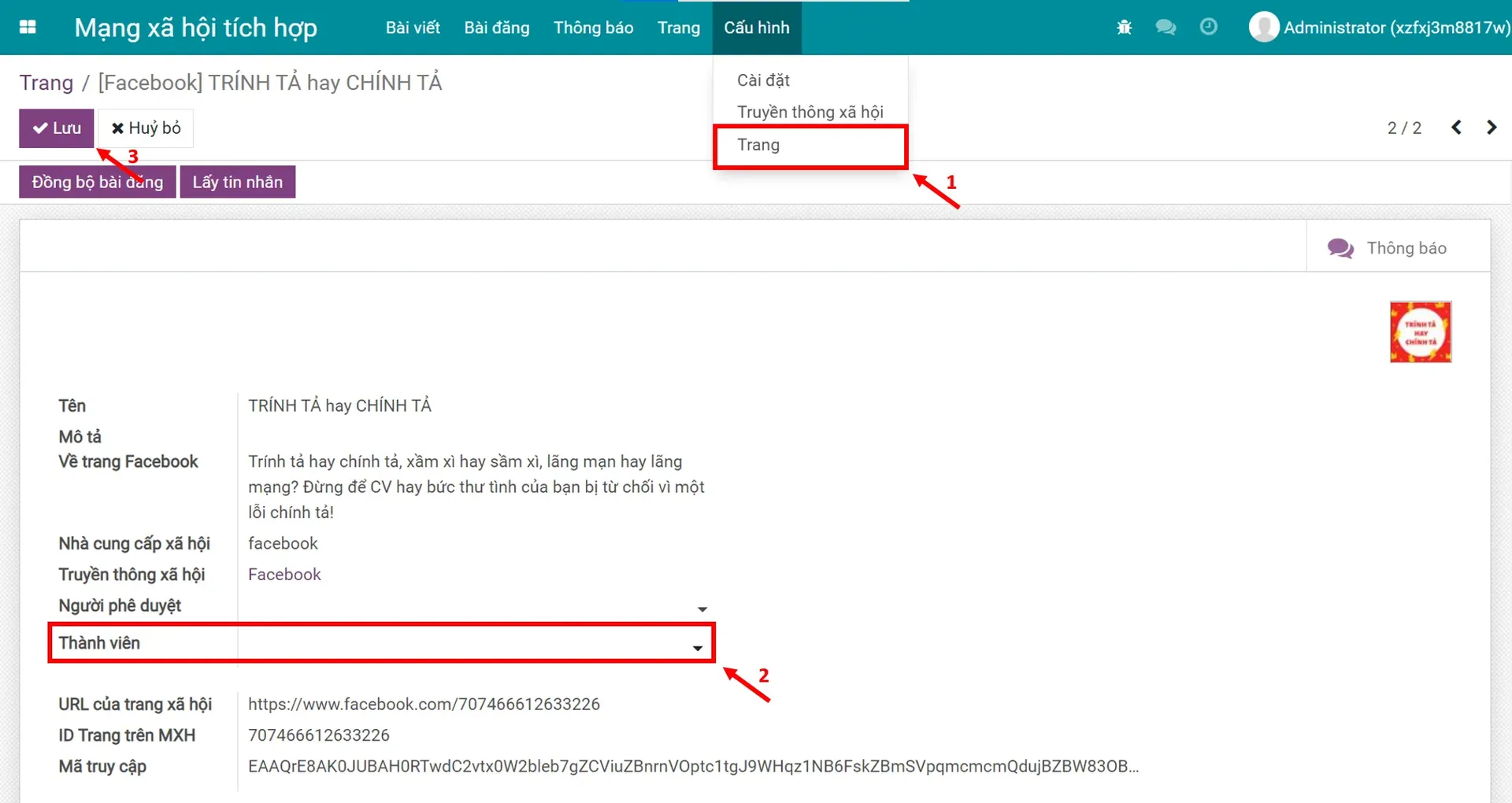The width and height of the screenshot is (1512, 803).
Task: Click the Truyền thông xã hội field label
Action: [132, 575]
